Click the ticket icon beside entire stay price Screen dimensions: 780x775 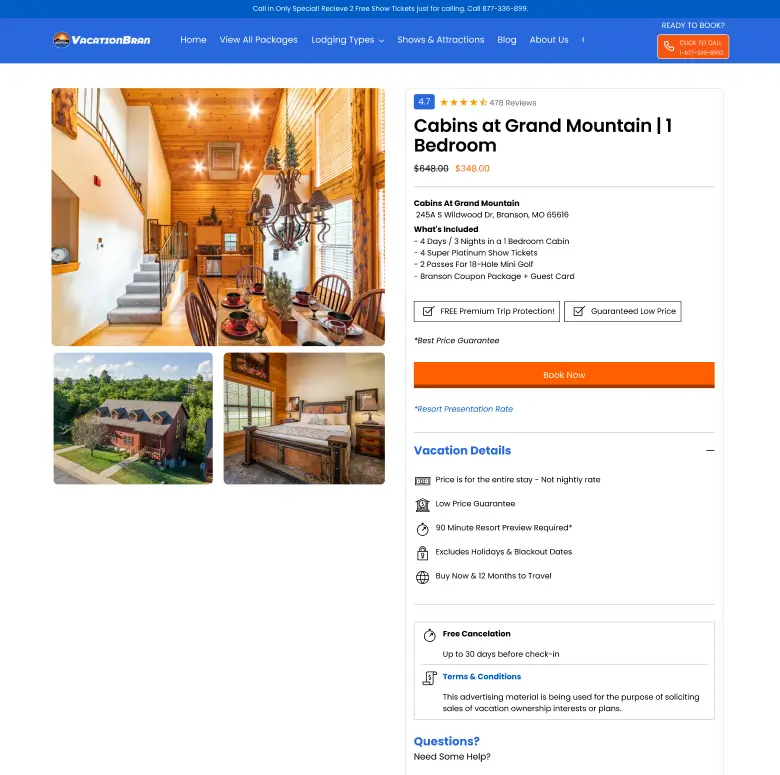[x=422, y=481]
